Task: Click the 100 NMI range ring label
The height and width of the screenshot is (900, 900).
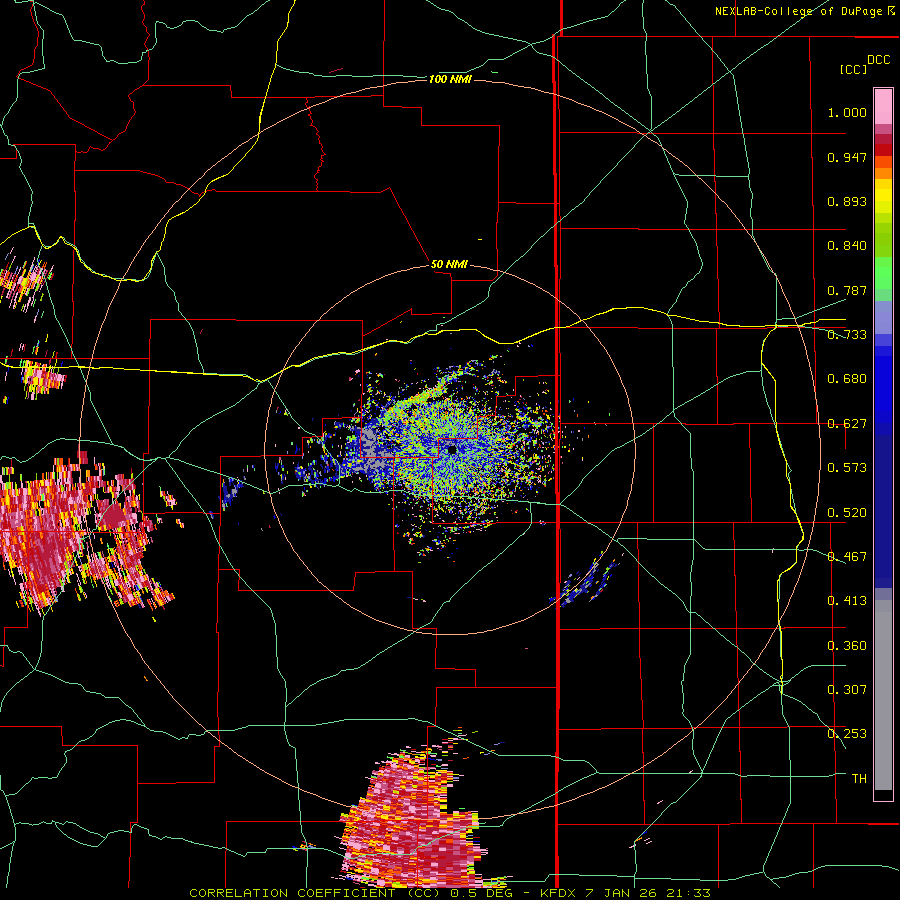Action: click(x=450, y=79)
